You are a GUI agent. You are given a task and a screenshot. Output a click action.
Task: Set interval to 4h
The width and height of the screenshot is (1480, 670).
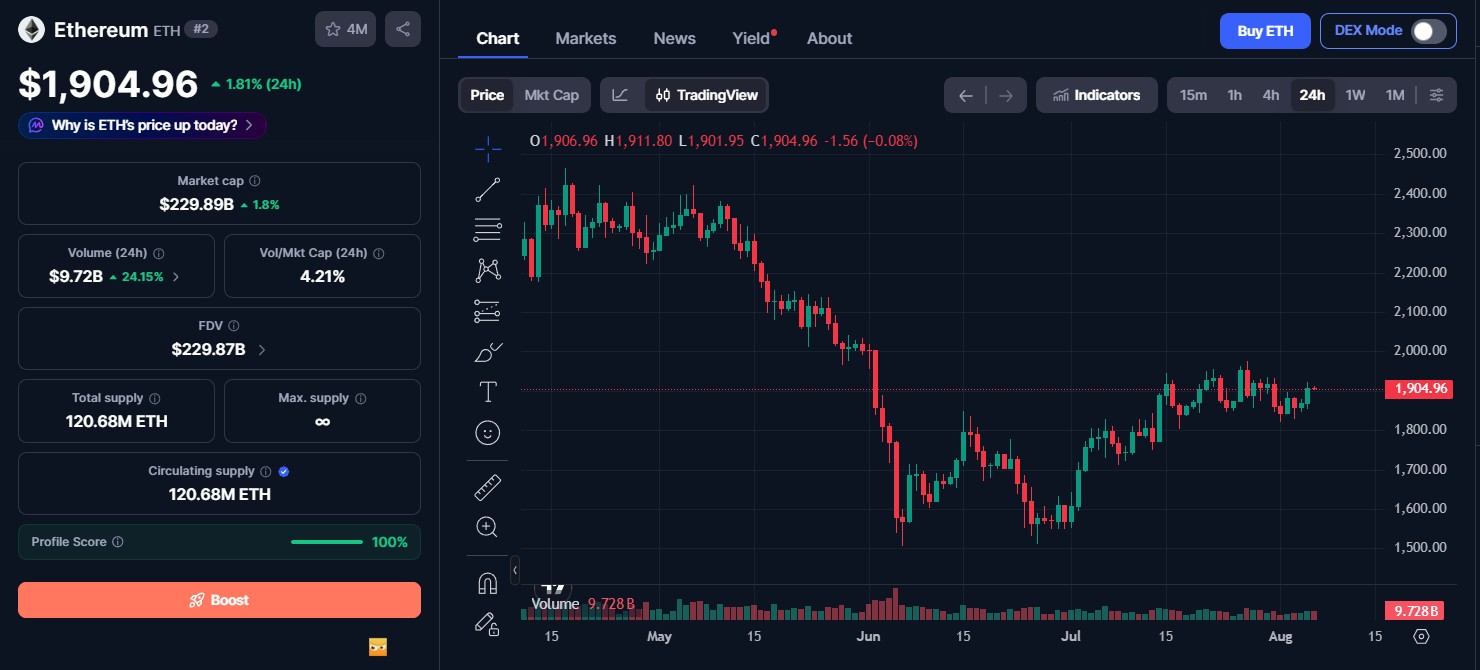(1271, 95)
